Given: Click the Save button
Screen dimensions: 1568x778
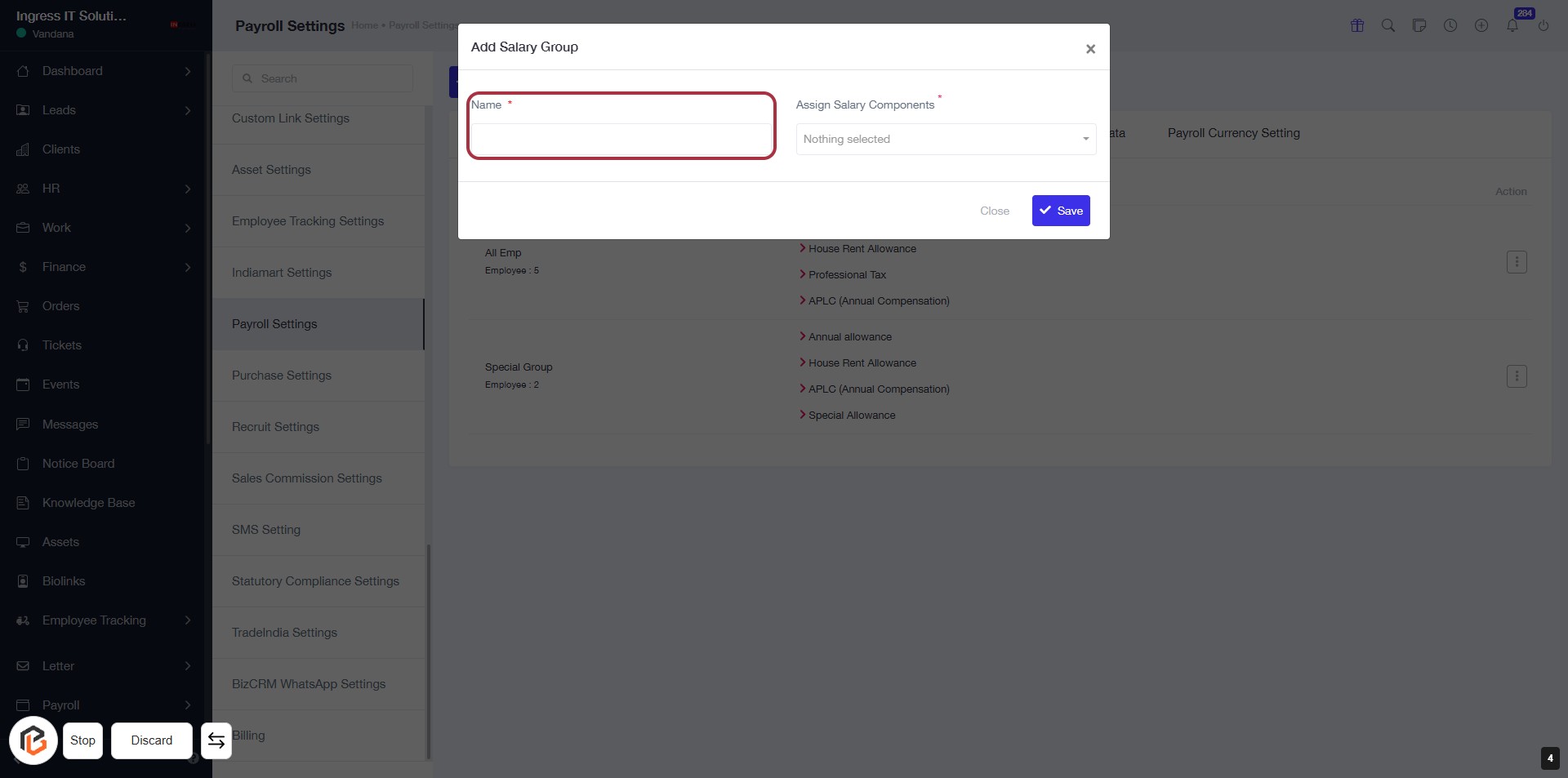Looking at the screenshot, I should tap(1060, 211).
